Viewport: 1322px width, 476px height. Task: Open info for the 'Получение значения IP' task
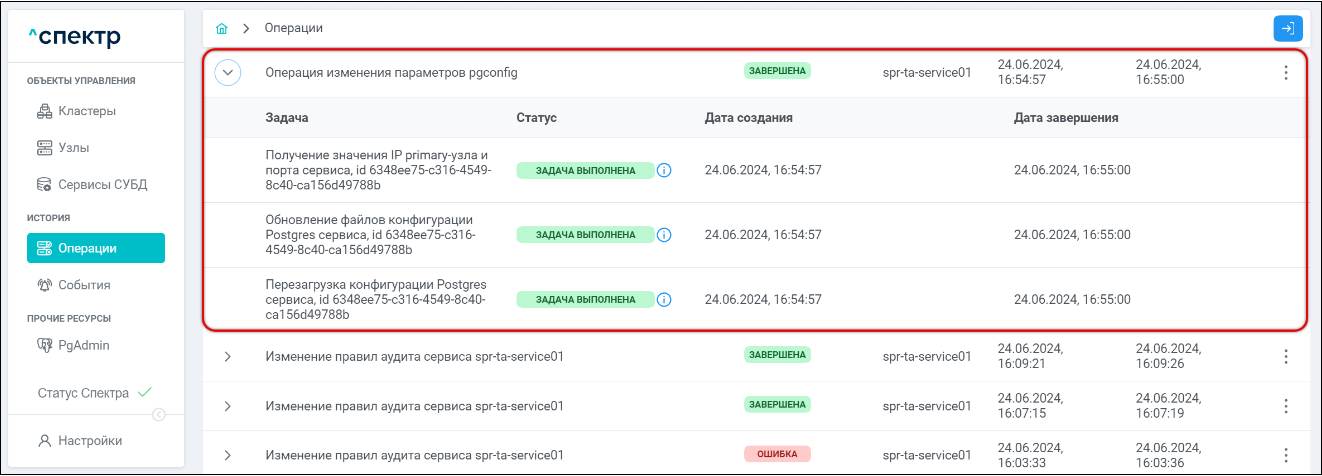(x=664, y=170)
